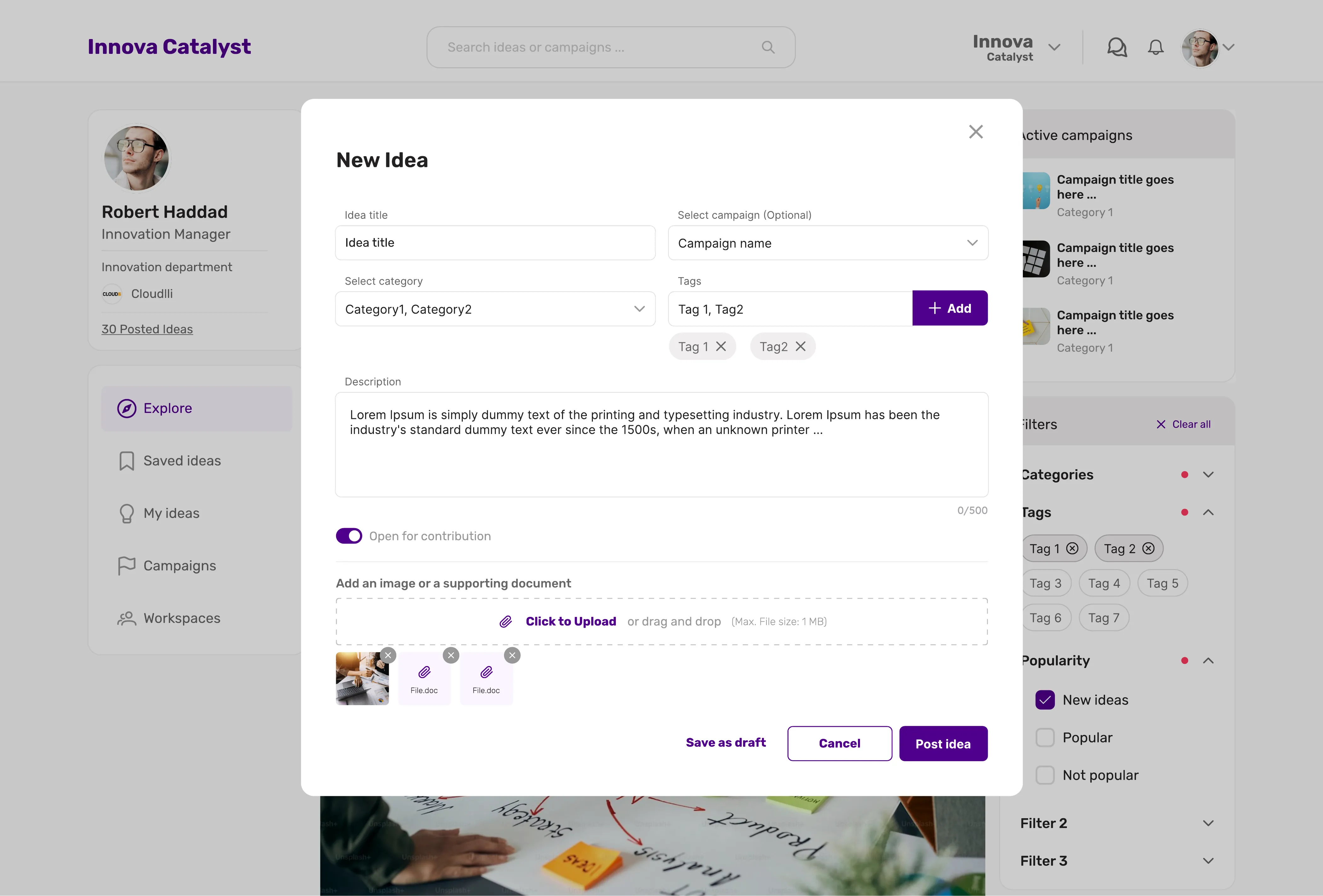The width and height of the screenshot is (1323, 896).
Task: Remove the Tag2 chip
Action: click(800, 347)
